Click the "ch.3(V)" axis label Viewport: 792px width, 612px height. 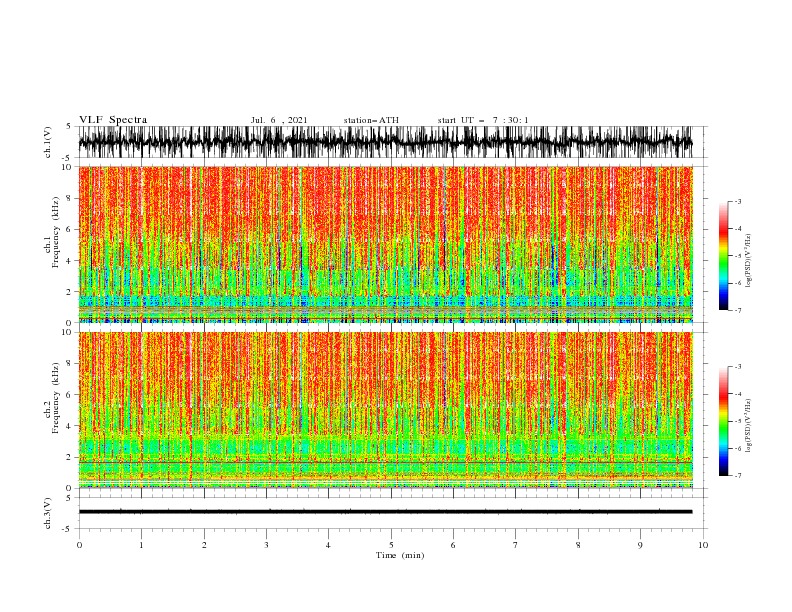click(x=48, y=513)
